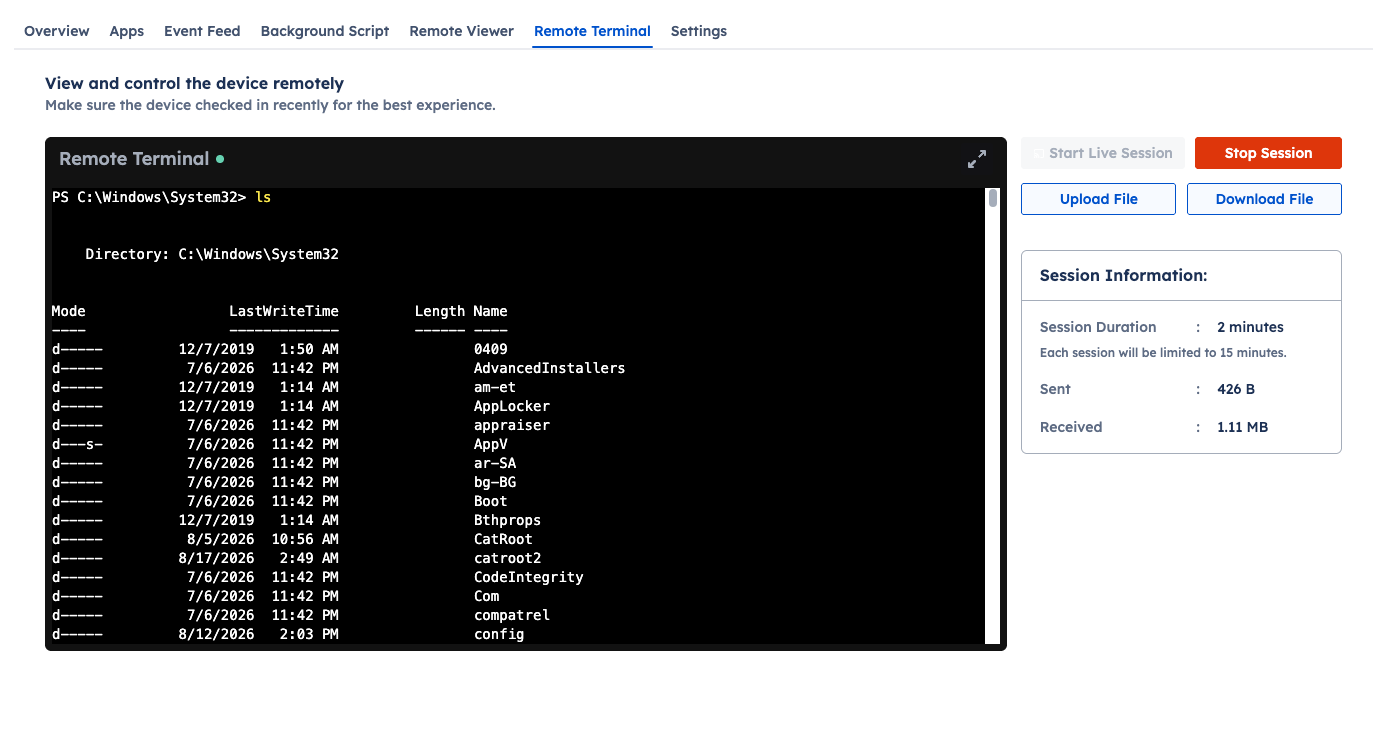The image size is (1376, 733).
Task: Click the am-et directory name
Action: click(x=494, y=387)
